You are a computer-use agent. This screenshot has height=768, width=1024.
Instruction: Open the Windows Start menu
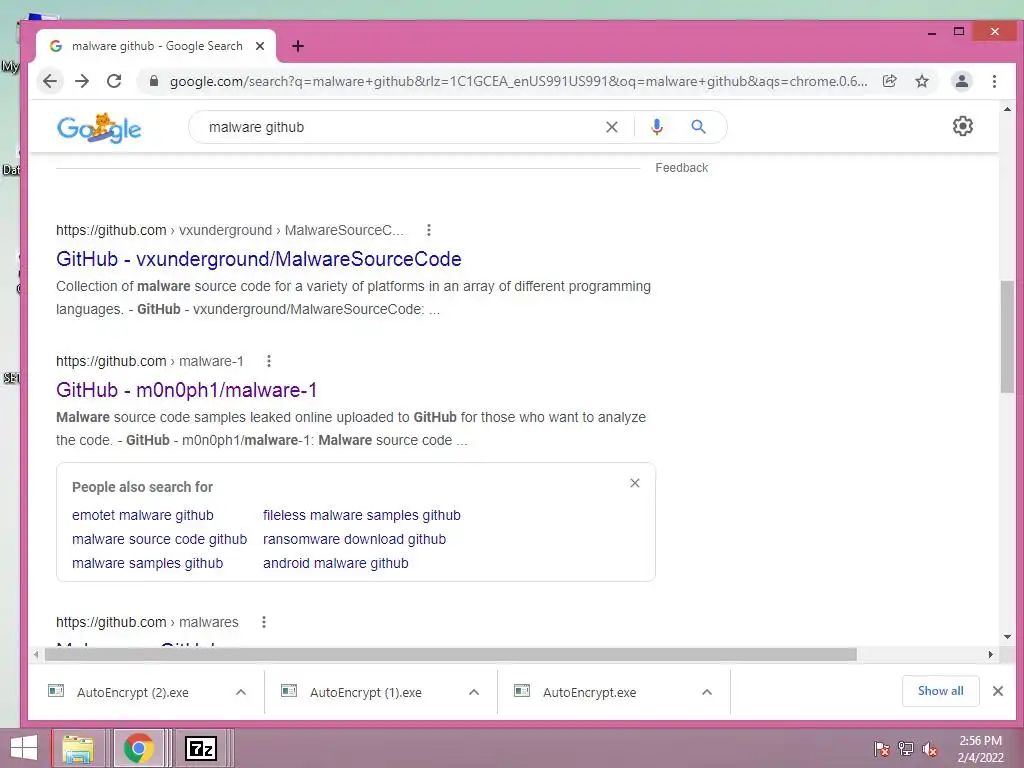coord(24,748)
